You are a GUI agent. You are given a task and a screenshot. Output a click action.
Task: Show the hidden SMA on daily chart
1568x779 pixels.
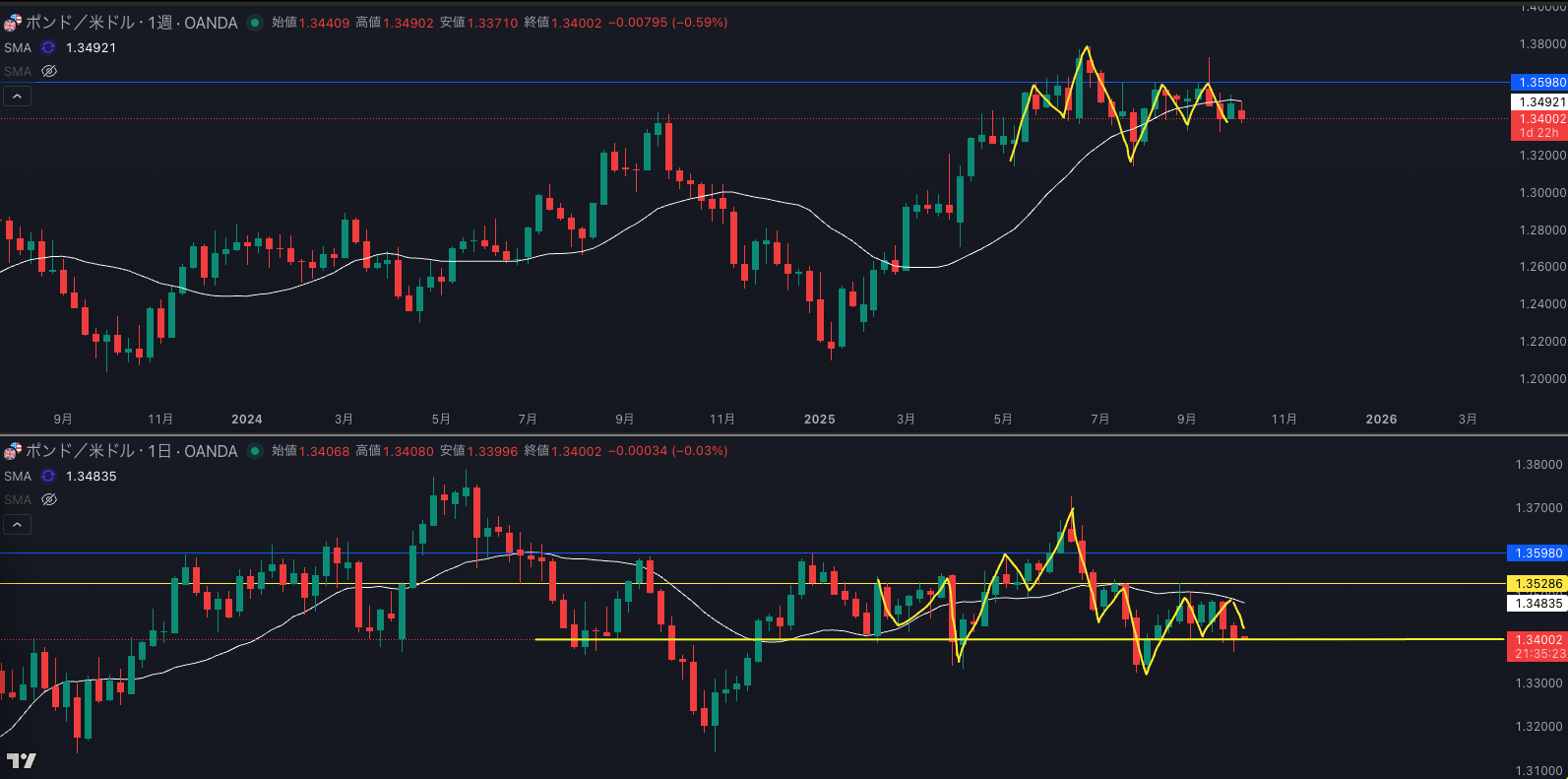pos(49,499)
